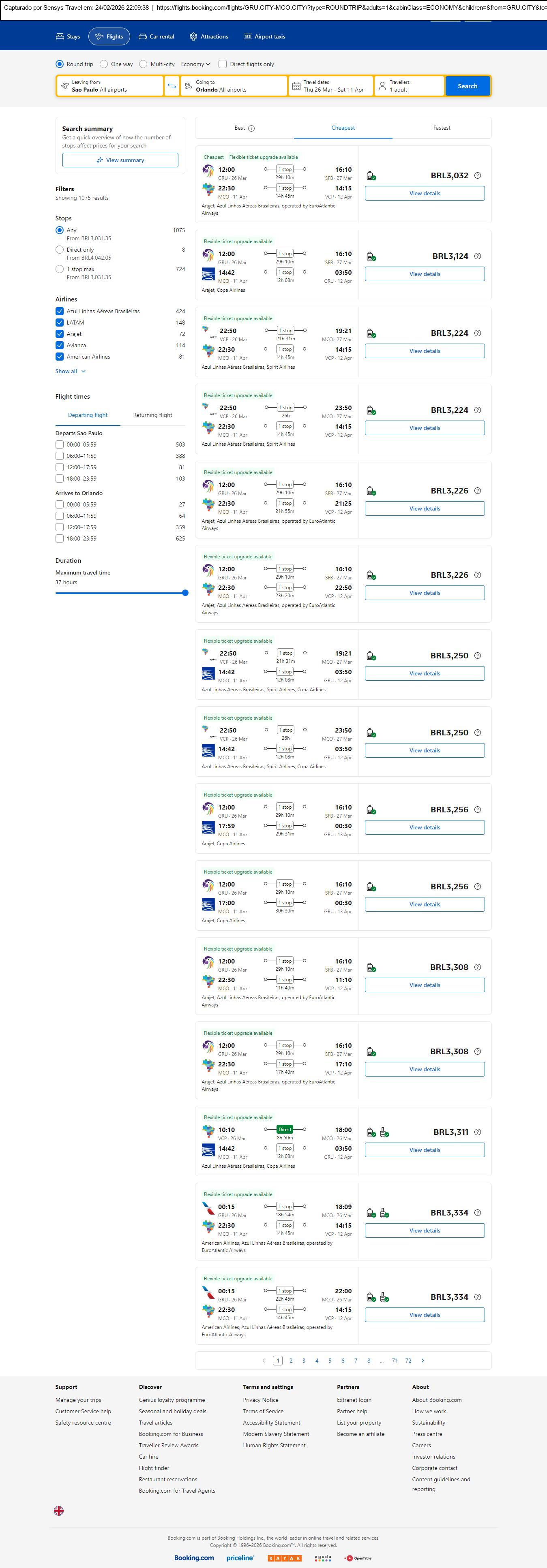The image size is (547, 1568).
Task: Click the checked baggage icon on BRL3,311 flight
Action: point(384,1132)
